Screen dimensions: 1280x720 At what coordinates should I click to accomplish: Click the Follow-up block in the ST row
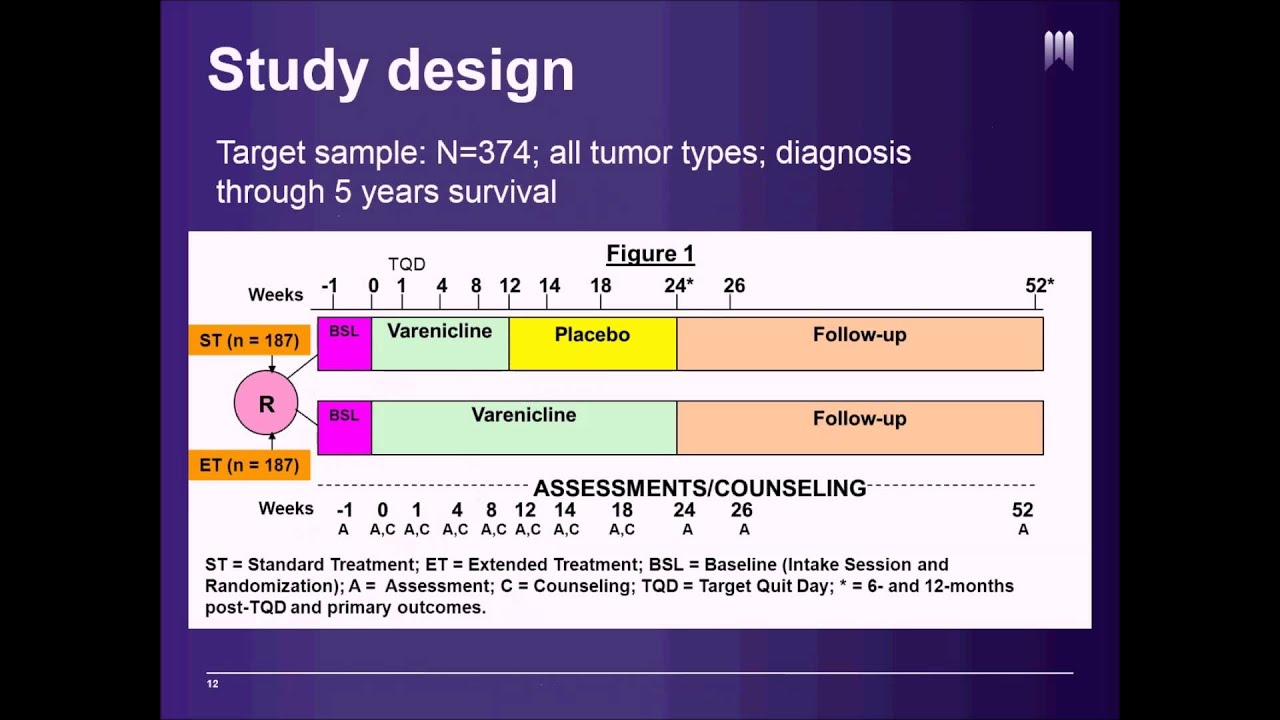(860, 344)
